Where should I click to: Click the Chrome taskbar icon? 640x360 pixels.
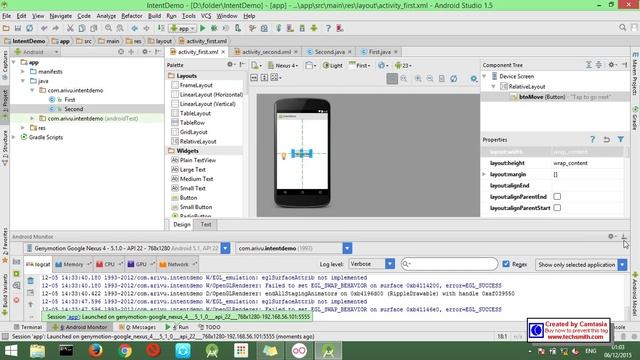(125, 351)
